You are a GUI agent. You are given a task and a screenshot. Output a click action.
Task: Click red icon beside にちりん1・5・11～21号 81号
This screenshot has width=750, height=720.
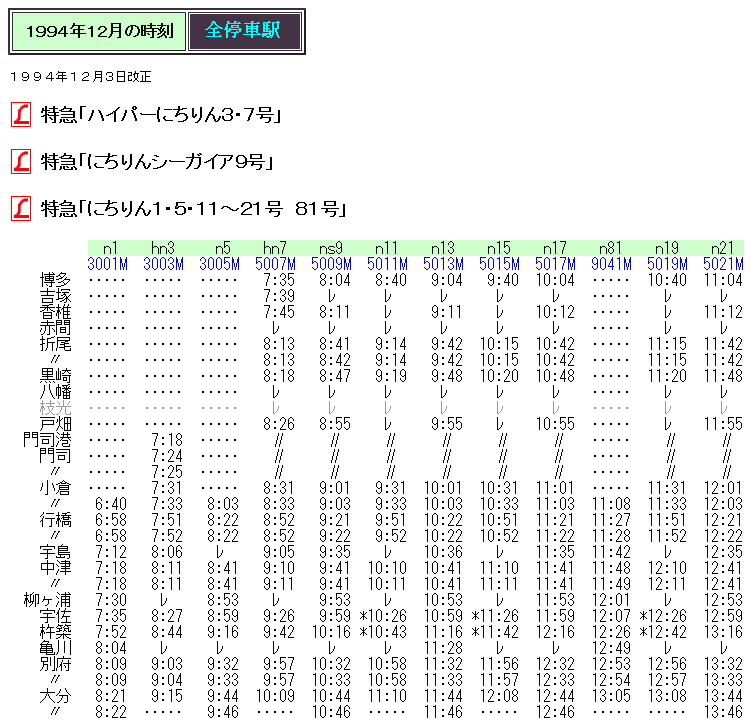tap(20, 208)
